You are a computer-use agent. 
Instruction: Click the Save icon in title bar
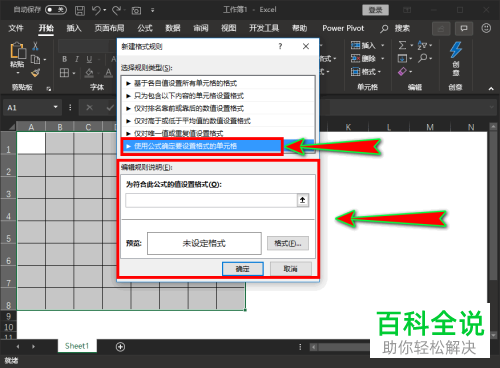[x=80, y=10]
